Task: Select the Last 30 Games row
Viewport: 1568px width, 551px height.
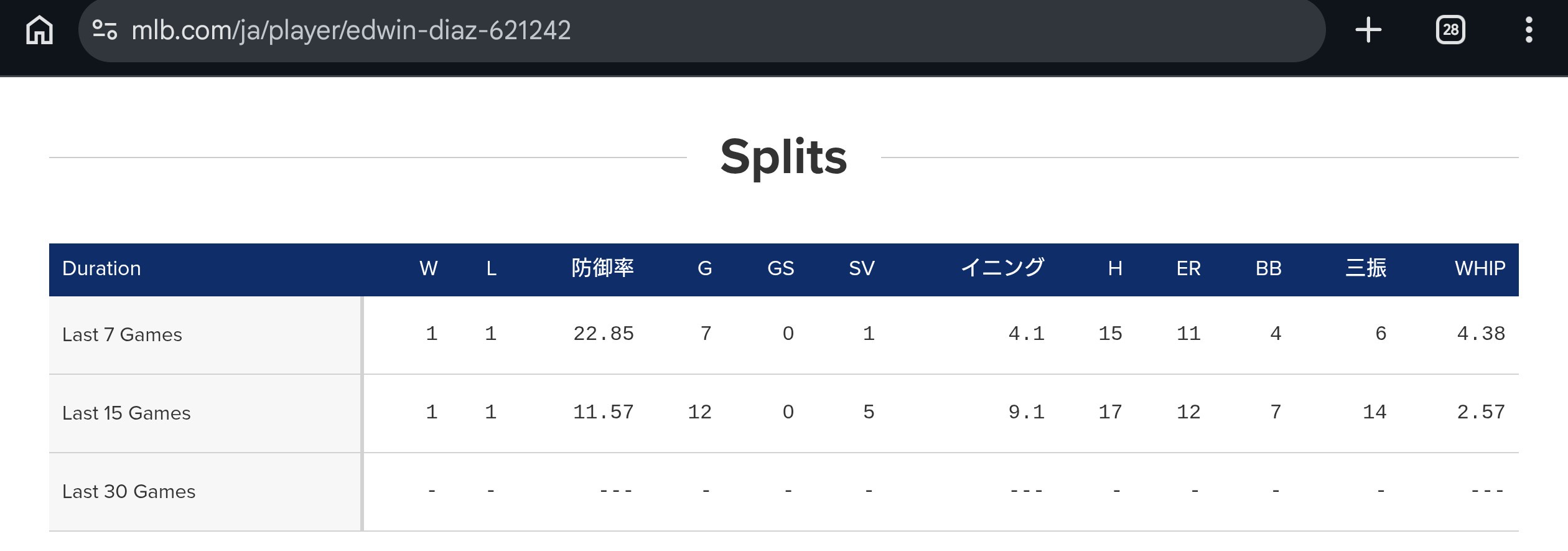Action: click(784, 492)
